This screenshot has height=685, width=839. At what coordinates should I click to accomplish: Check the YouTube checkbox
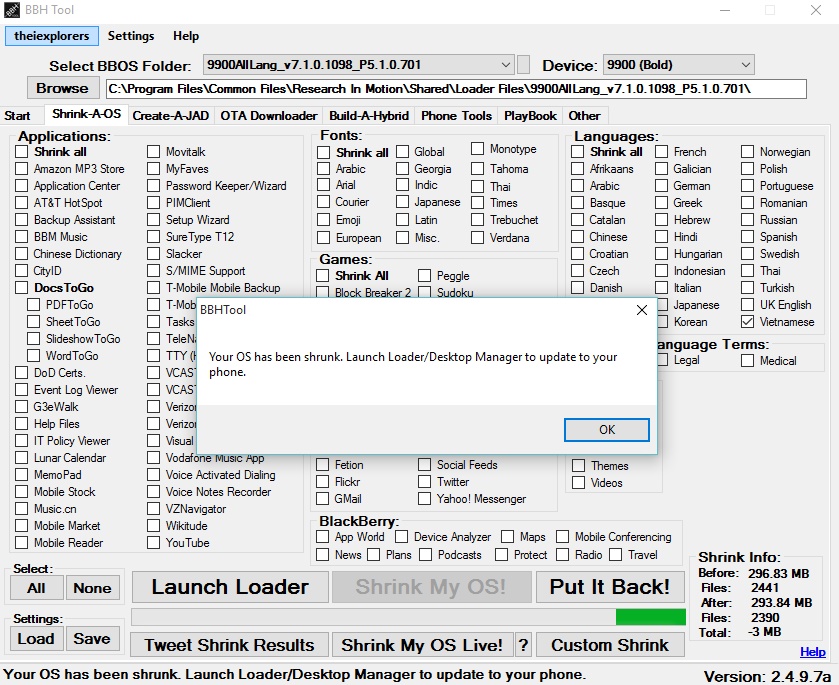[x=154, y=543]
